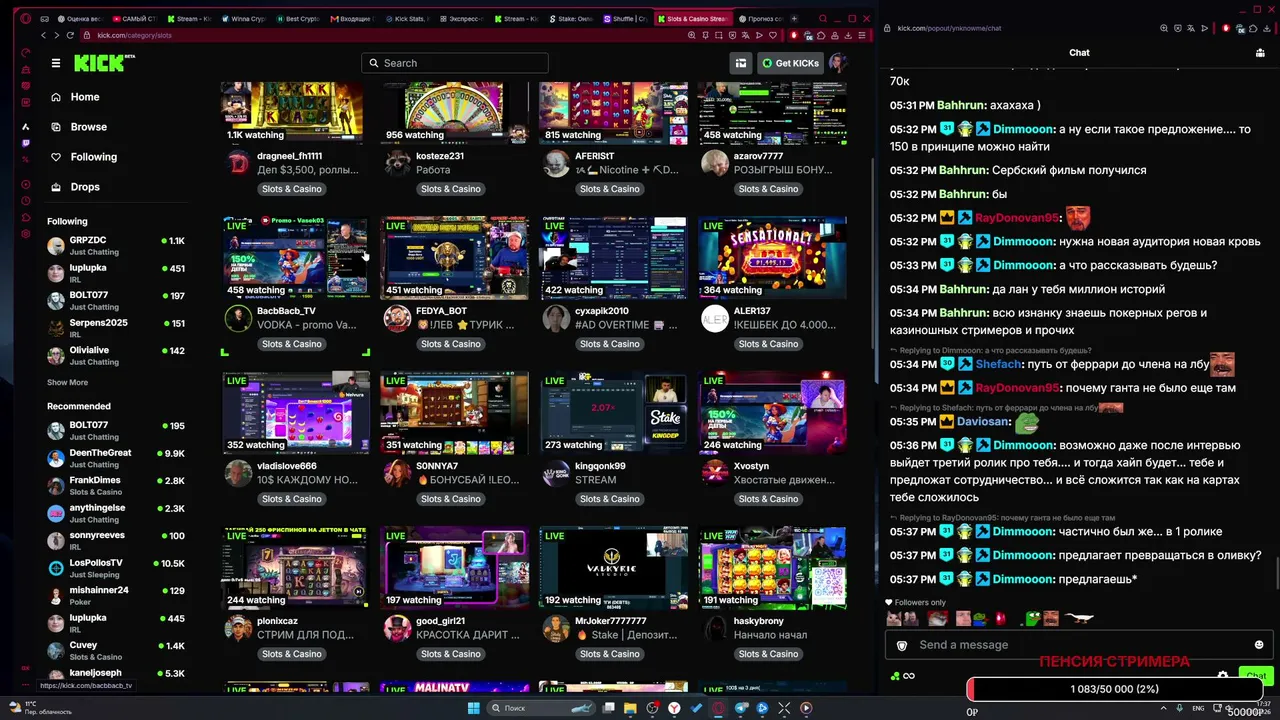The image size is (1280, 720).
Task: Click the chat identity shield icon
Action: (x=901, y=645)
